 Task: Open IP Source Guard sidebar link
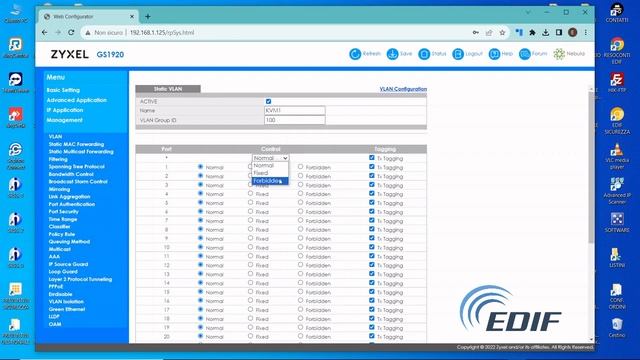[68, 264]
